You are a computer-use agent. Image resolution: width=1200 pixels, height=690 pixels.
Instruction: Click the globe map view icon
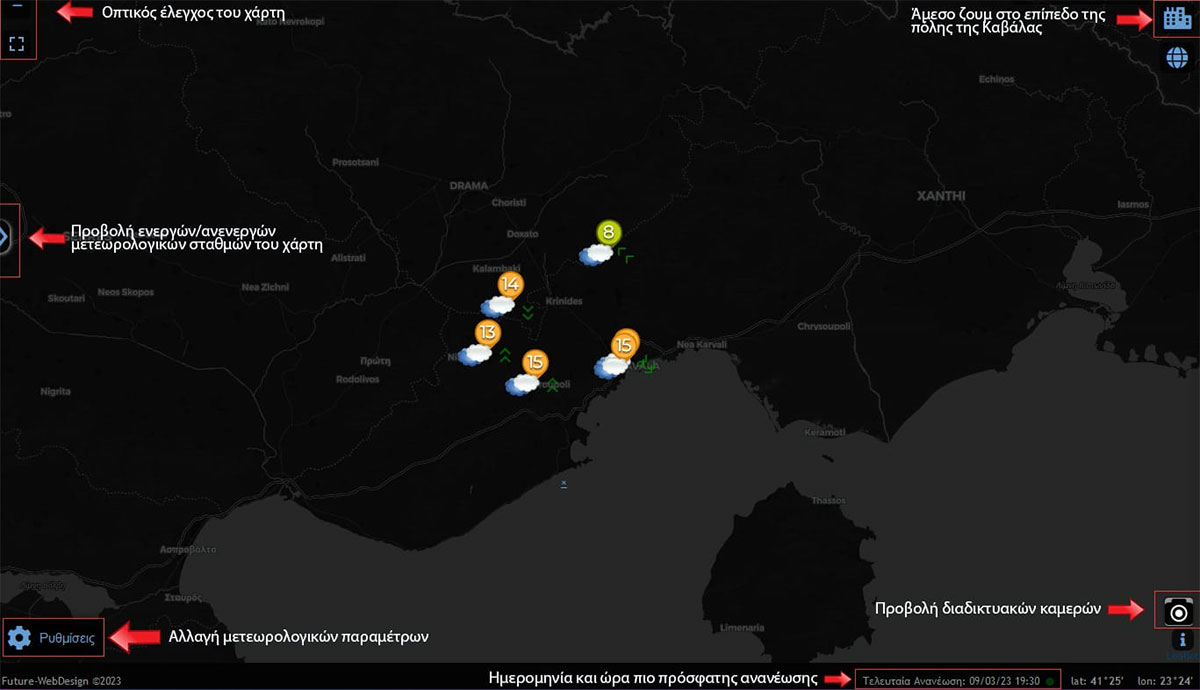[x=1178, y=57]
